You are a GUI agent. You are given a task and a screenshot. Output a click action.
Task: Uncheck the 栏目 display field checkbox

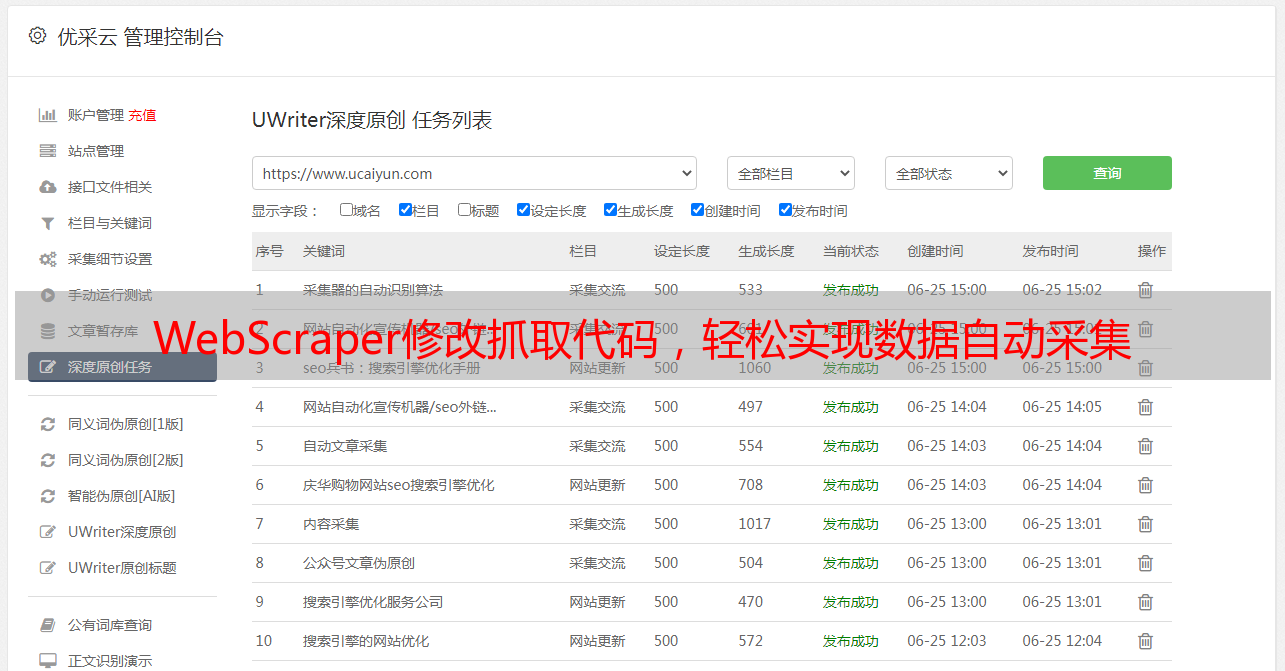(405, 210)
